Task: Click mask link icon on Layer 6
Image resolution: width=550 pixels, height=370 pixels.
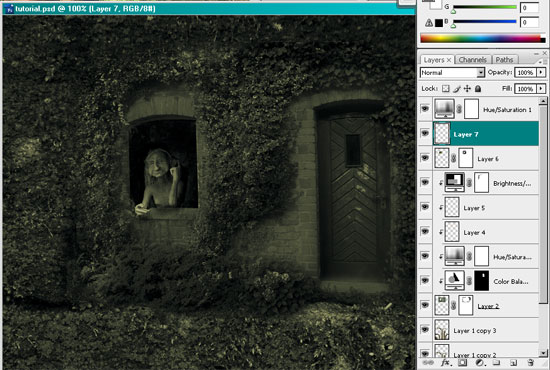Action: pos(454,159)
